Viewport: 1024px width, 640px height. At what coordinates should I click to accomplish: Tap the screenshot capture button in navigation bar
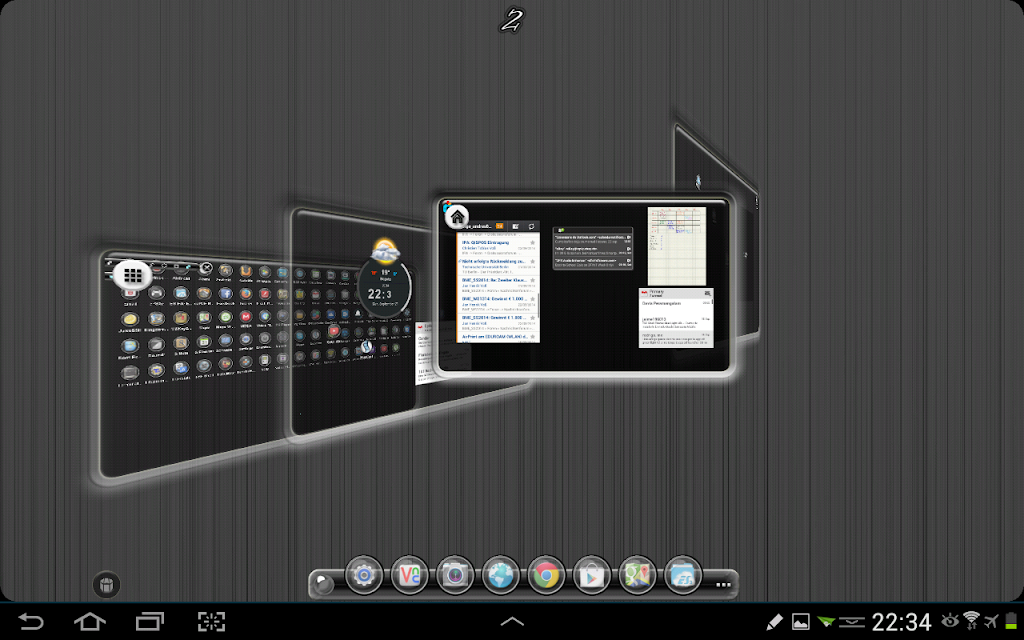tap(211, 622)
